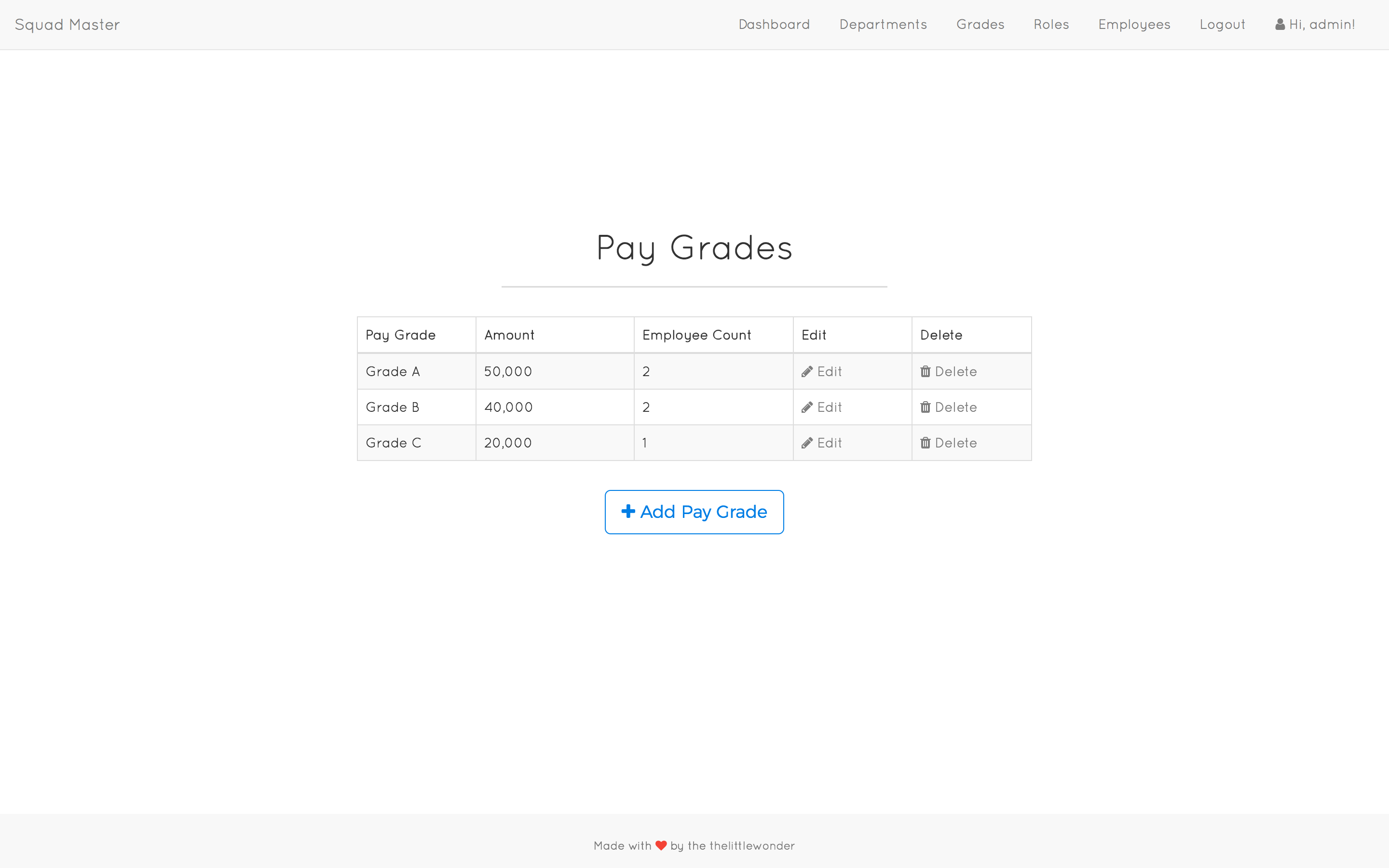
Task: Log out using the Logout link
Action: (x=1222, y=25)
